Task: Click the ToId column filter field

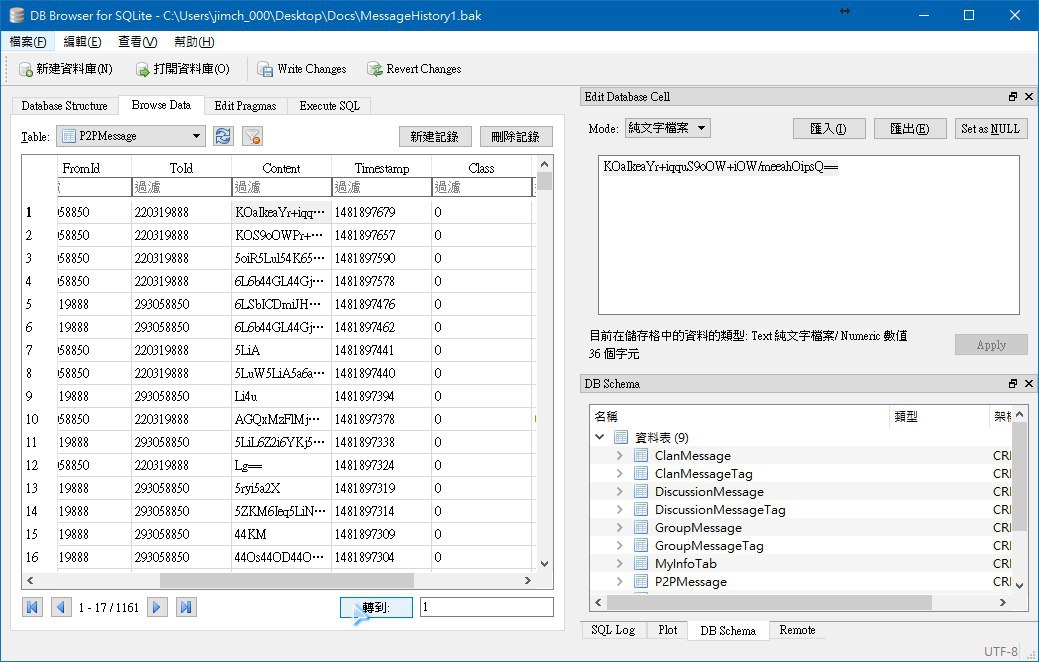Action: click(181, 188)
